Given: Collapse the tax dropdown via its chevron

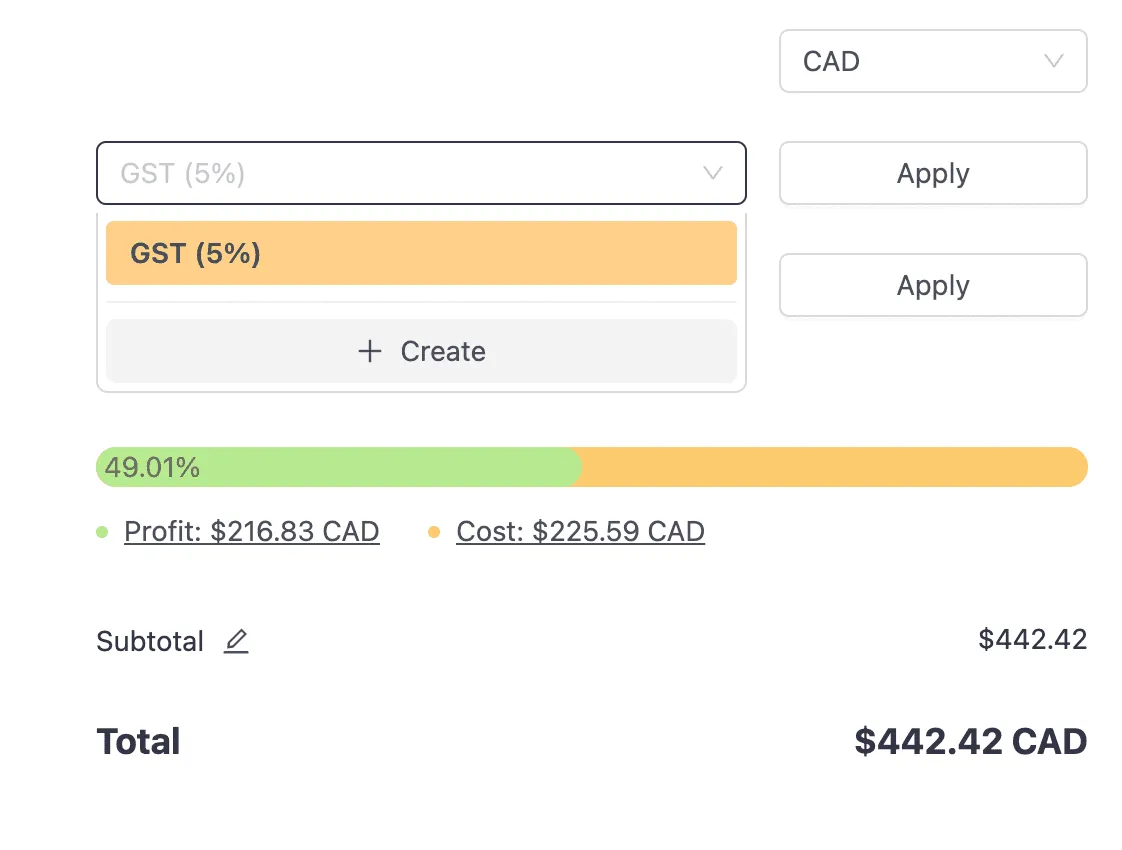Looking at the screenshot, I should (x=712, y=173).
